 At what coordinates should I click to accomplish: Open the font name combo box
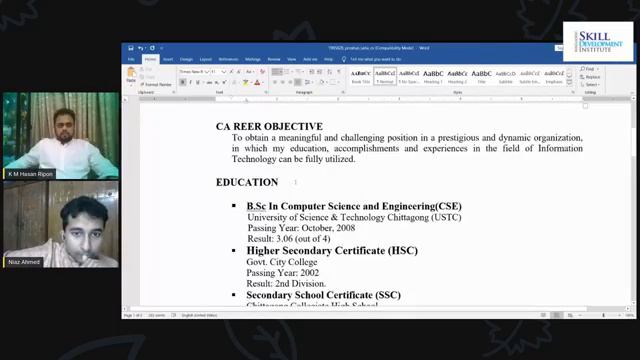pyautogui.click(x=194, y=72)
